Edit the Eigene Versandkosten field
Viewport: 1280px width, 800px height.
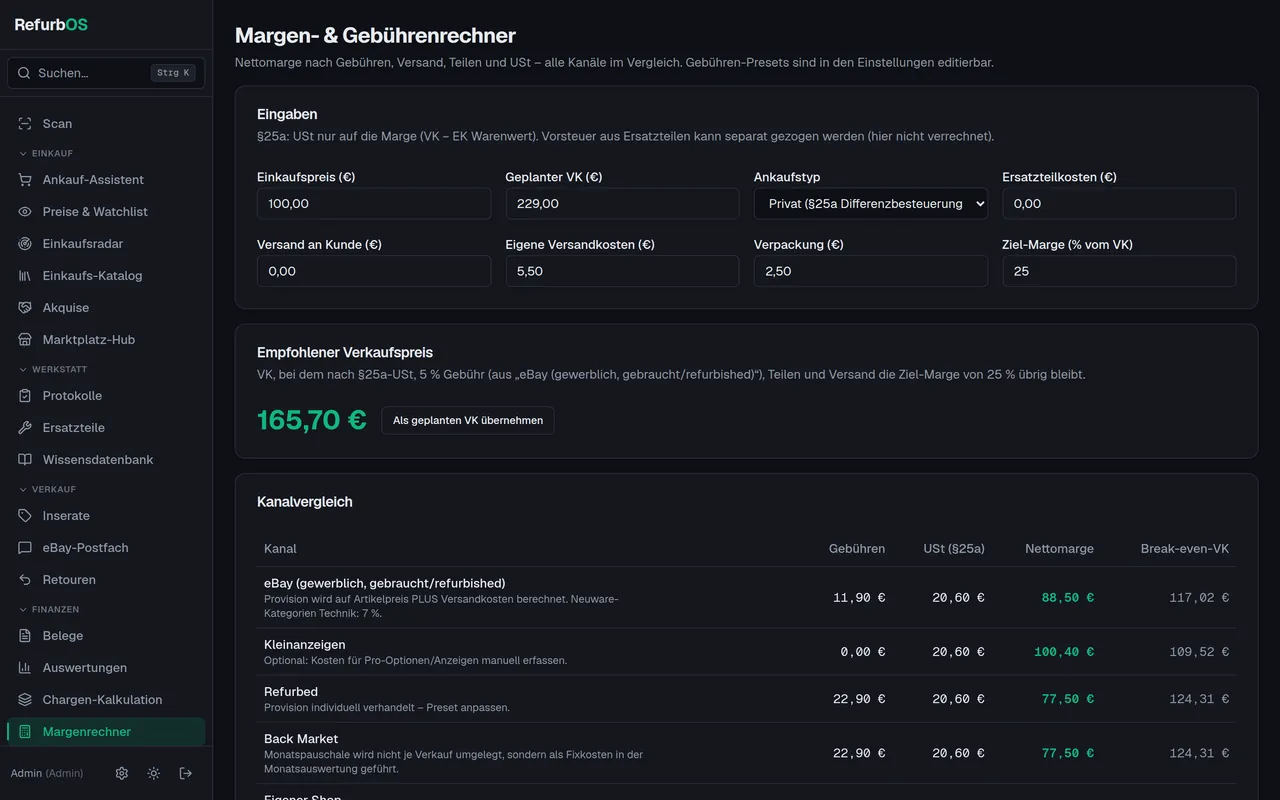[622, 271]
